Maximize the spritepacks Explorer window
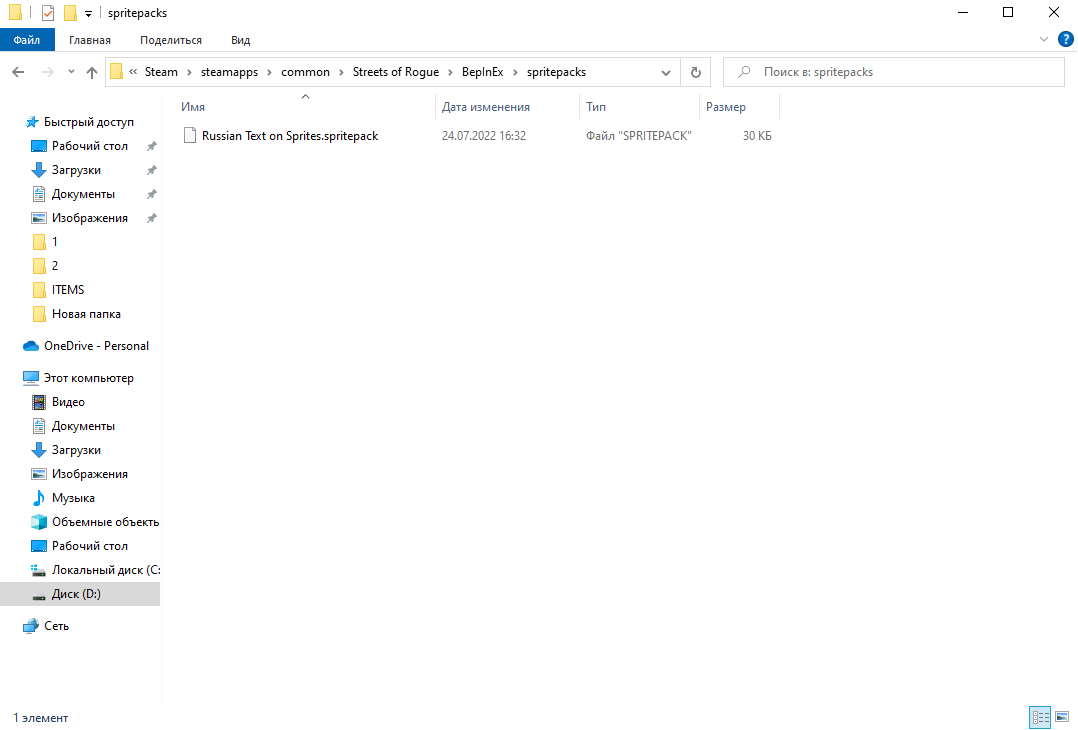The width and height of the screenshot is (1078, 730). point(1008,12)
